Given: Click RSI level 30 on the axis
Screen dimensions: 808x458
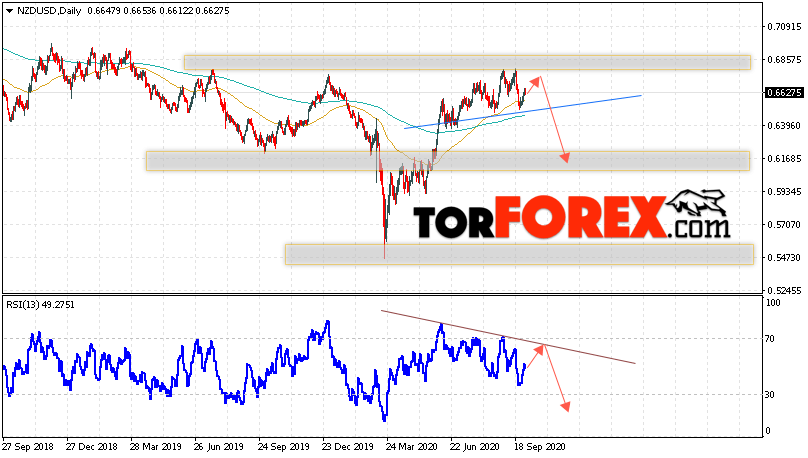Looking at the screenshot, I should point(769,395).
